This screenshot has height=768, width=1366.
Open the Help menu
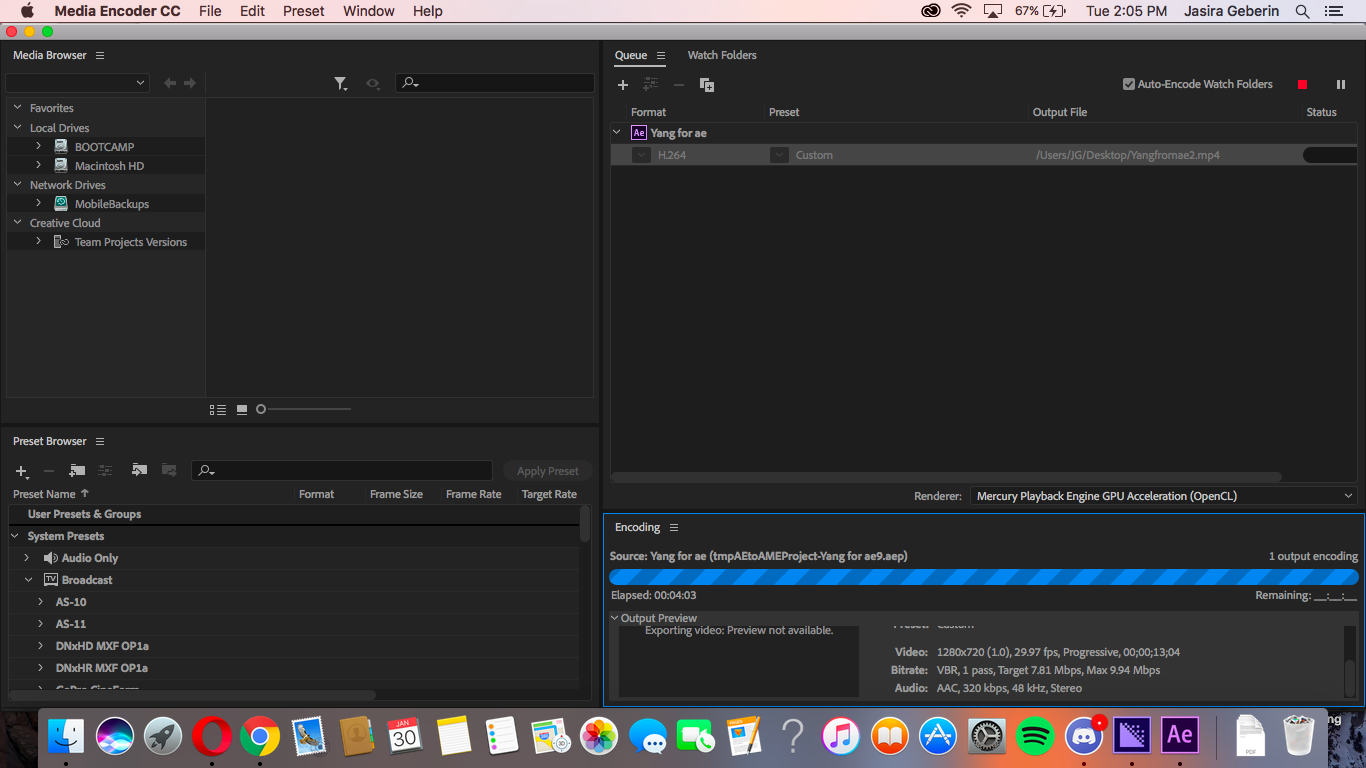pos(427,11)
